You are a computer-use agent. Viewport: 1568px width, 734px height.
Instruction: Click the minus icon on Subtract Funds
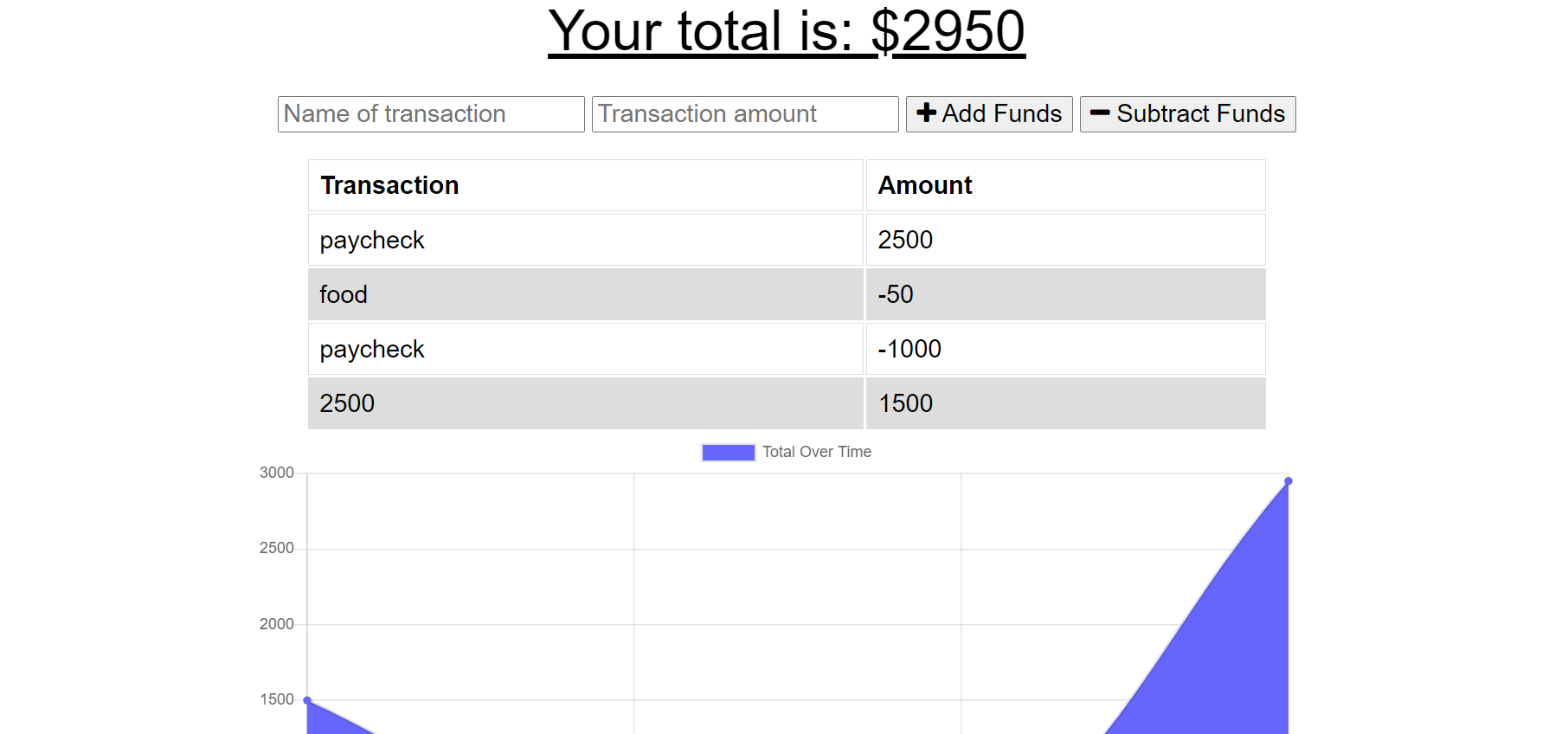tap(1099, 113)
